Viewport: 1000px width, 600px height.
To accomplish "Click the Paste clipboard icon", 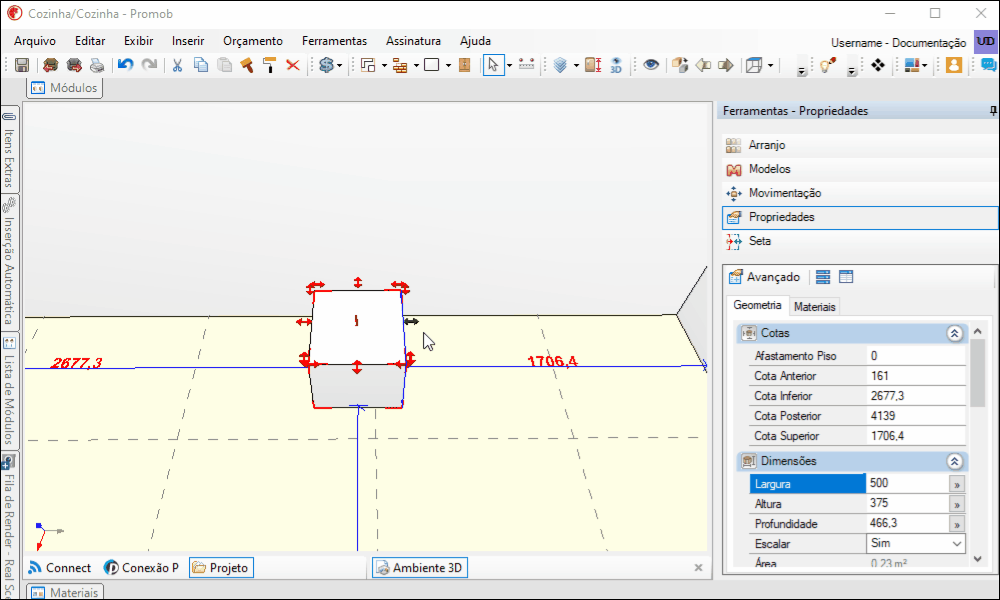I will 224,65.
